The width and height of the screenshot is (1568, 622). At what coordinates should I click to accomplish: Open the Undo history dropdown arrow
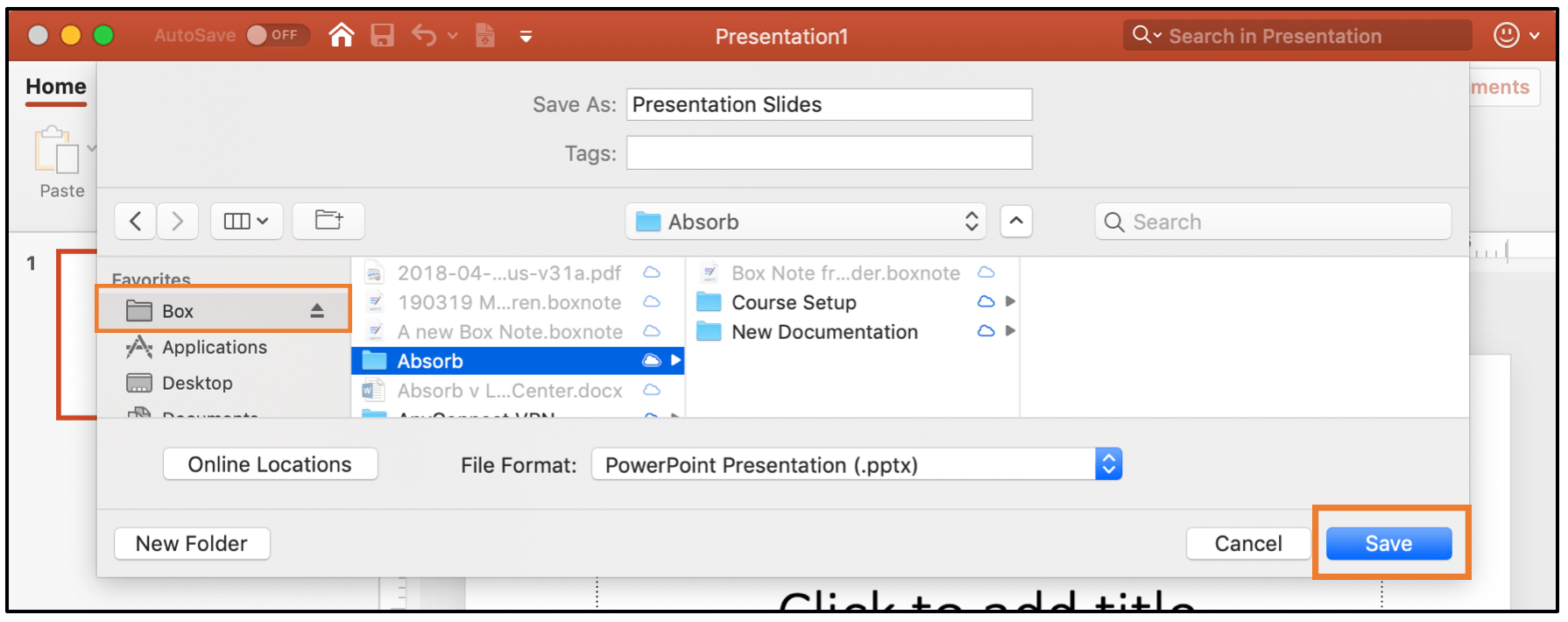coord(452,36)
